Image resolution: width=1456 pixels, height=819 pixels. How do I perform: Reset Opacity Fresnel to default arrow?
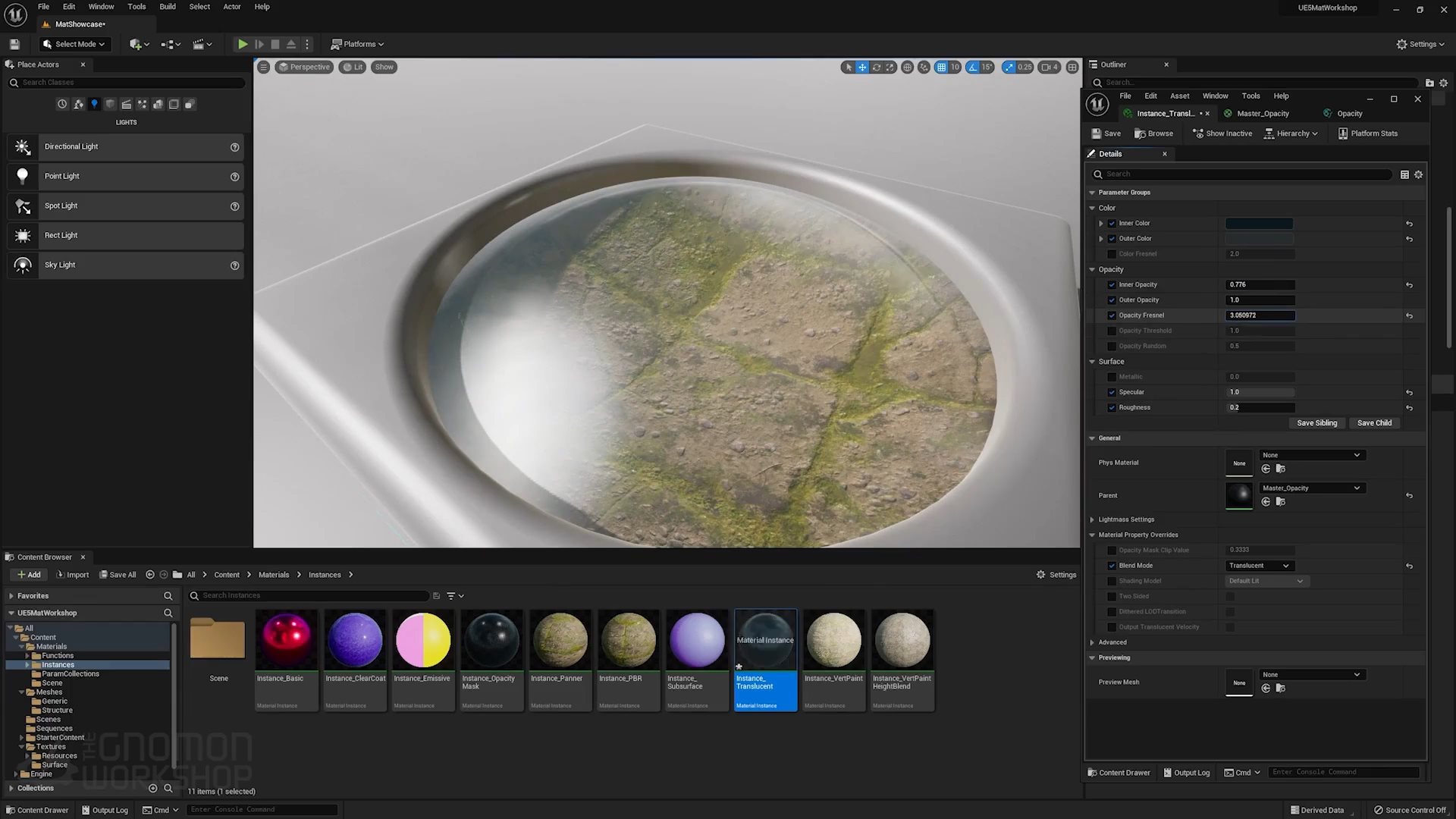[1409, 316]
